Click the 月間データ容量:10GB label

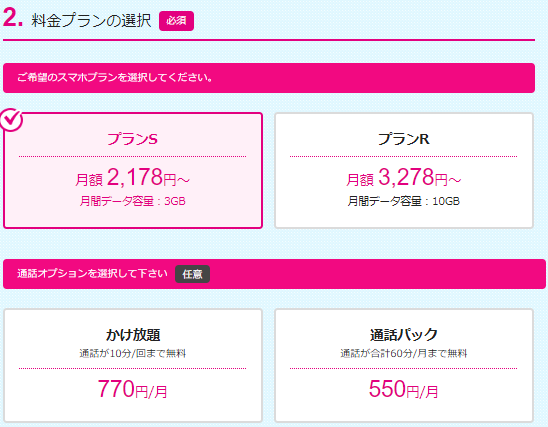pyautogui.click(x=404, y=201)
